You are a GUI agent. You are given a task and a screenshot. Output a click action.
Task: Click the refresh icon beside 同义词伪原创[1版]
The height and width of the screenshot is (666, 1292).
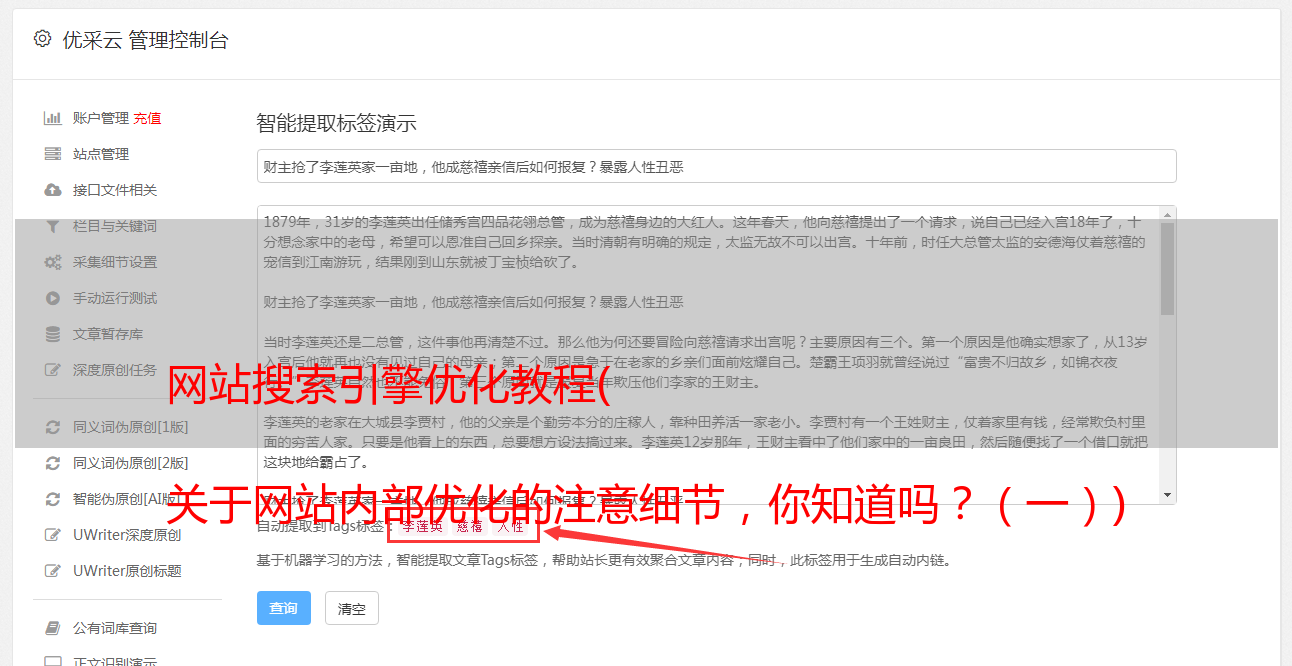pos(53,427)
